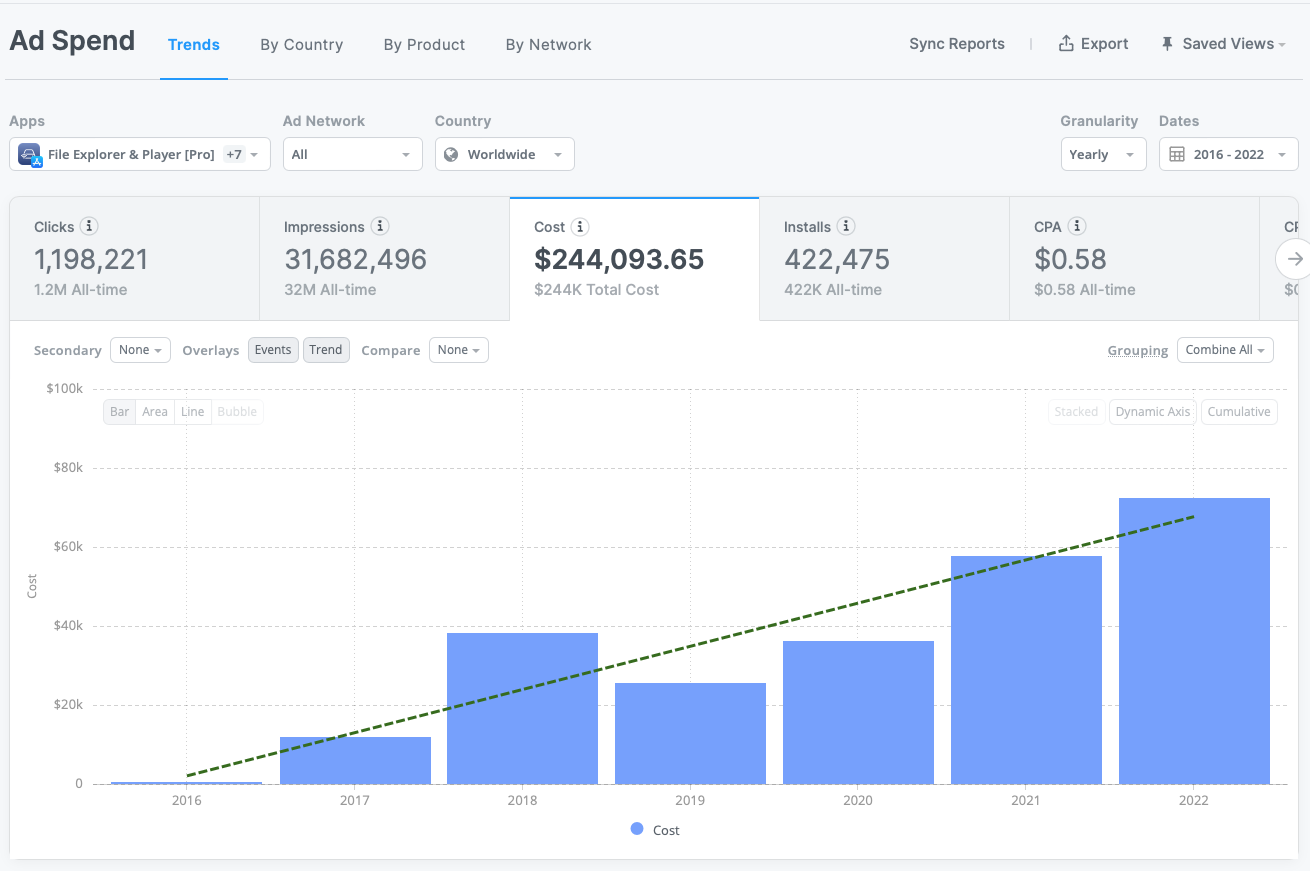This screenshot has height=871, width=1310.
Task: Enable the Cumulative chart option
Action: tap(1238, 412)
